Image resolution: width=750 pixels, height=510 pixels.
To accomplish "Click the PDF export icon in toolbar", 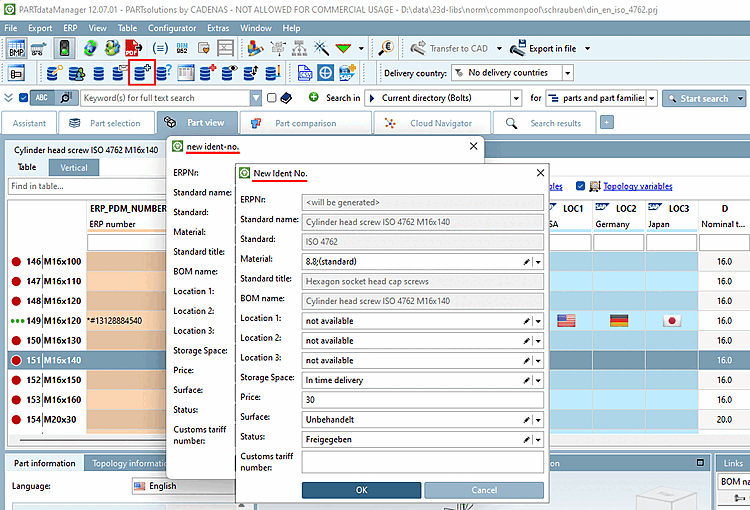I will click(133, 47).
